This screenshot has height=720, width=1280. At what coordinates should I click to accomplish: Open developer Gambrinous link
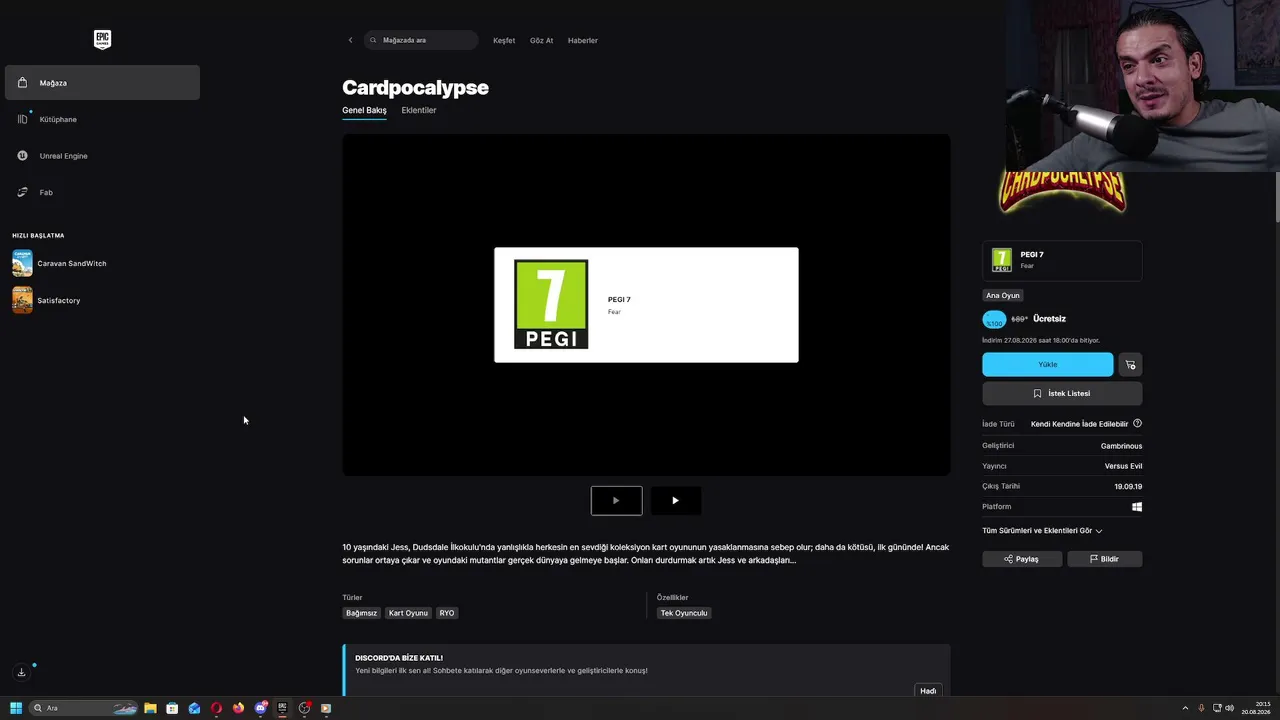[x=1121, y=446]
